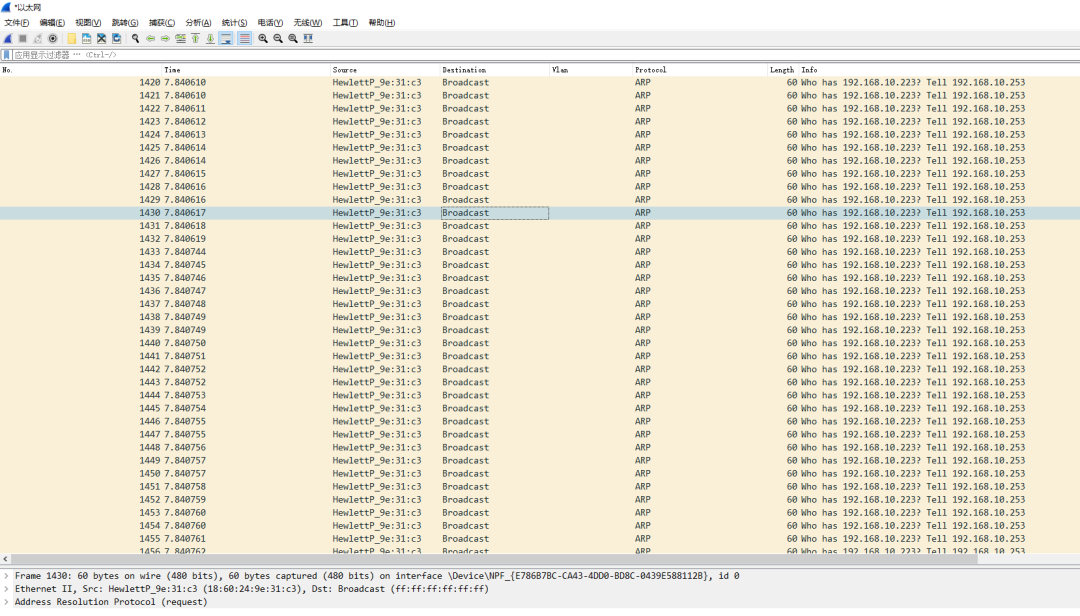This screenshot has width=1080, height=616.
Task: Click the display filter input field
Action: (x=544, y=54)
